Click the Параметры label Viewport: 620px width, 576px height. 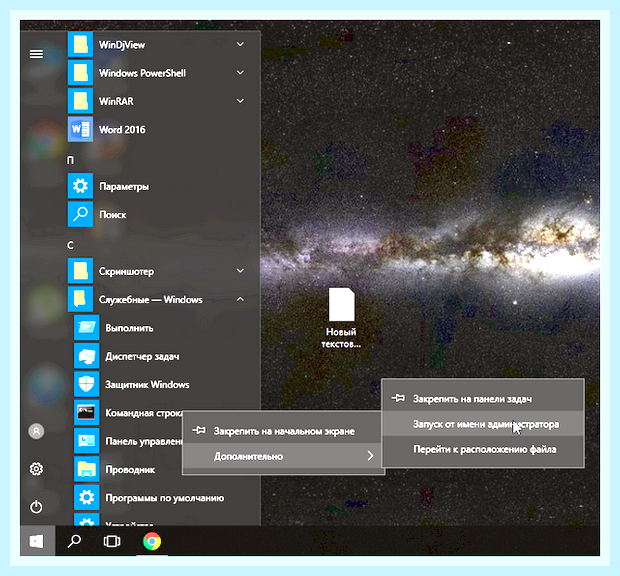[x=124, y=187]
